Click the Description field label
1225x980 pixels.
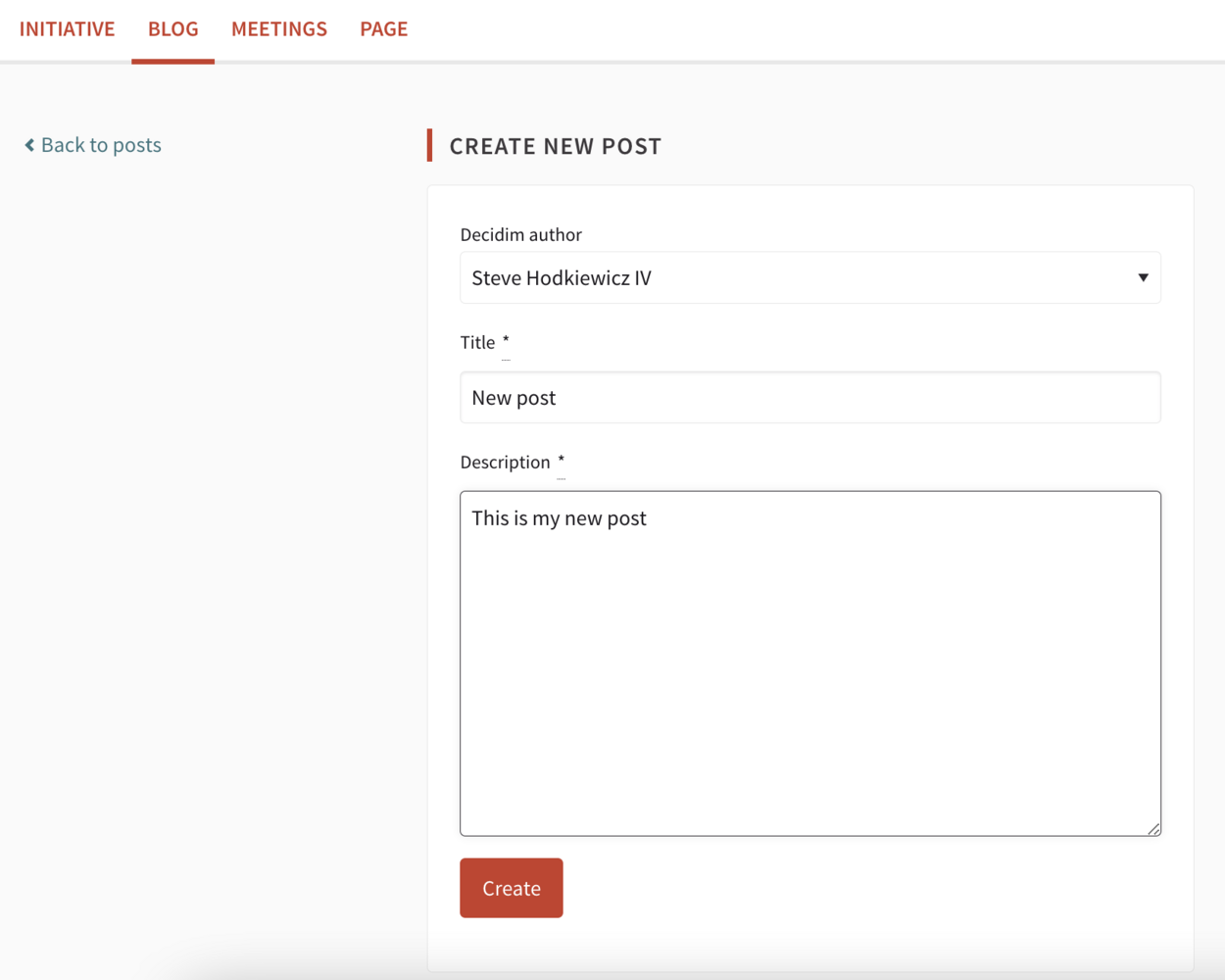click(x=505, y=462)
